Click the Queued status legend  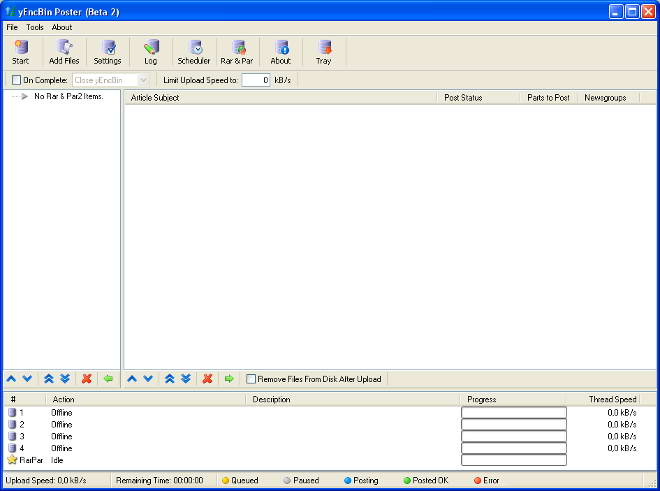point(240,480)
